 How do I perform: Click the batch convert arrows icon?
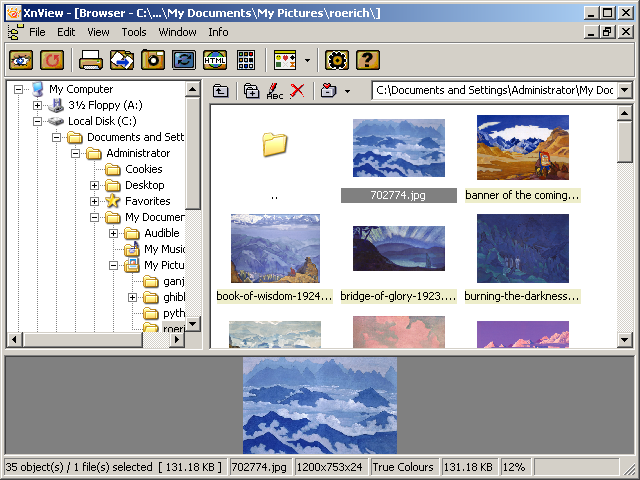pyautogui.click(x=184, y=60)
